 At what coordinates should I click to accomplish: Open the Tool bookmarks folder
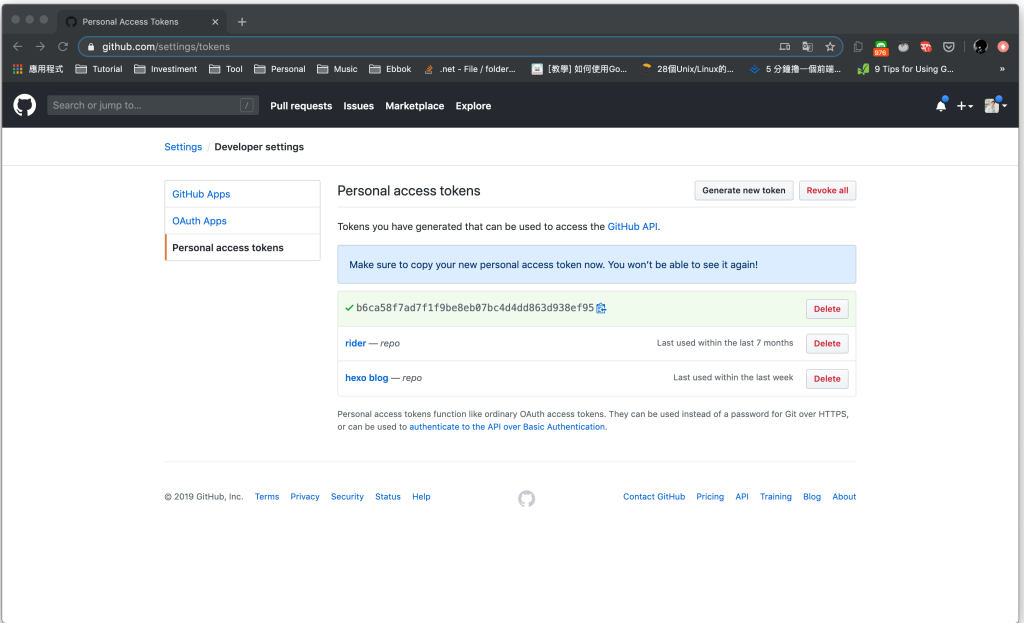click(x=226, y=69)
